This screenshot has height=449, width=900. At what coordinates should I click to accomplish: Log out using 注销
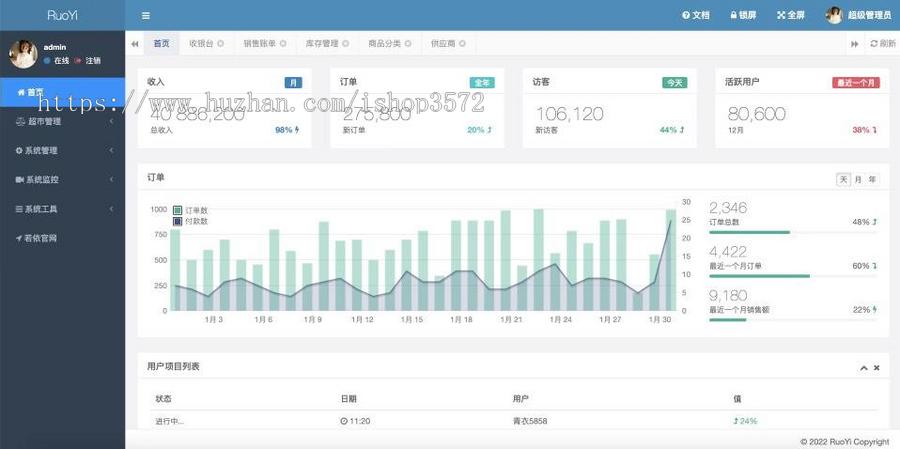point(87,60)
